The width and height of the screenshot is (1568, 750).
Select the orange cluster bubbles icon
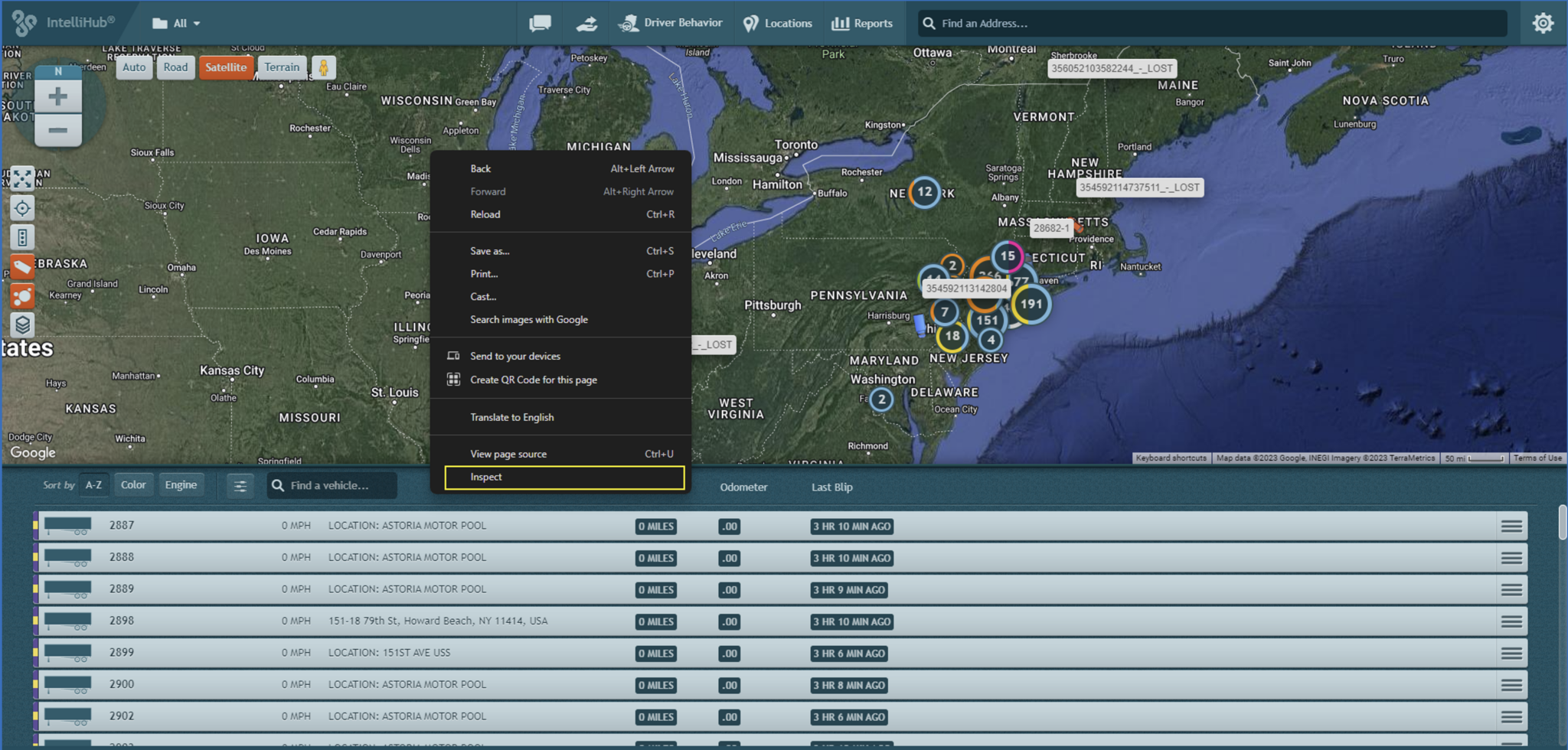pos(22,296)
